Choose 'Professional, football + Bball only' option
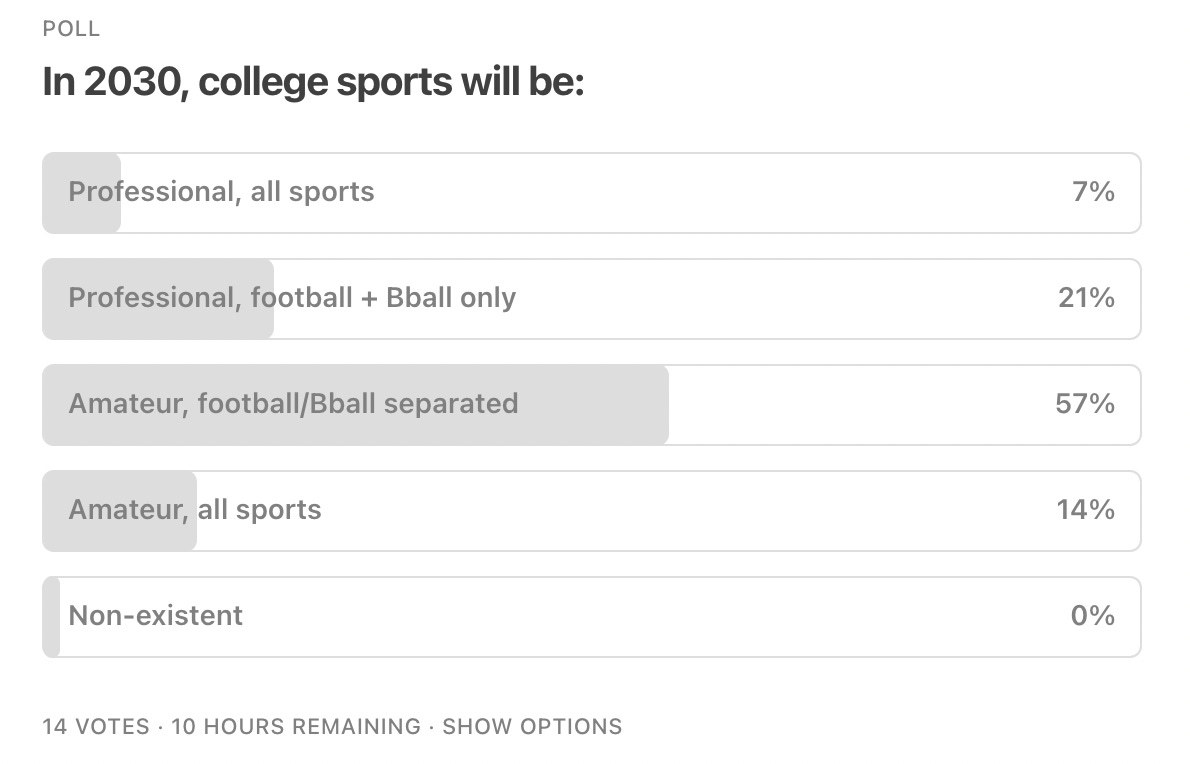The width and height of the screenshot is (1190, 764). click(x=591, y=299)
